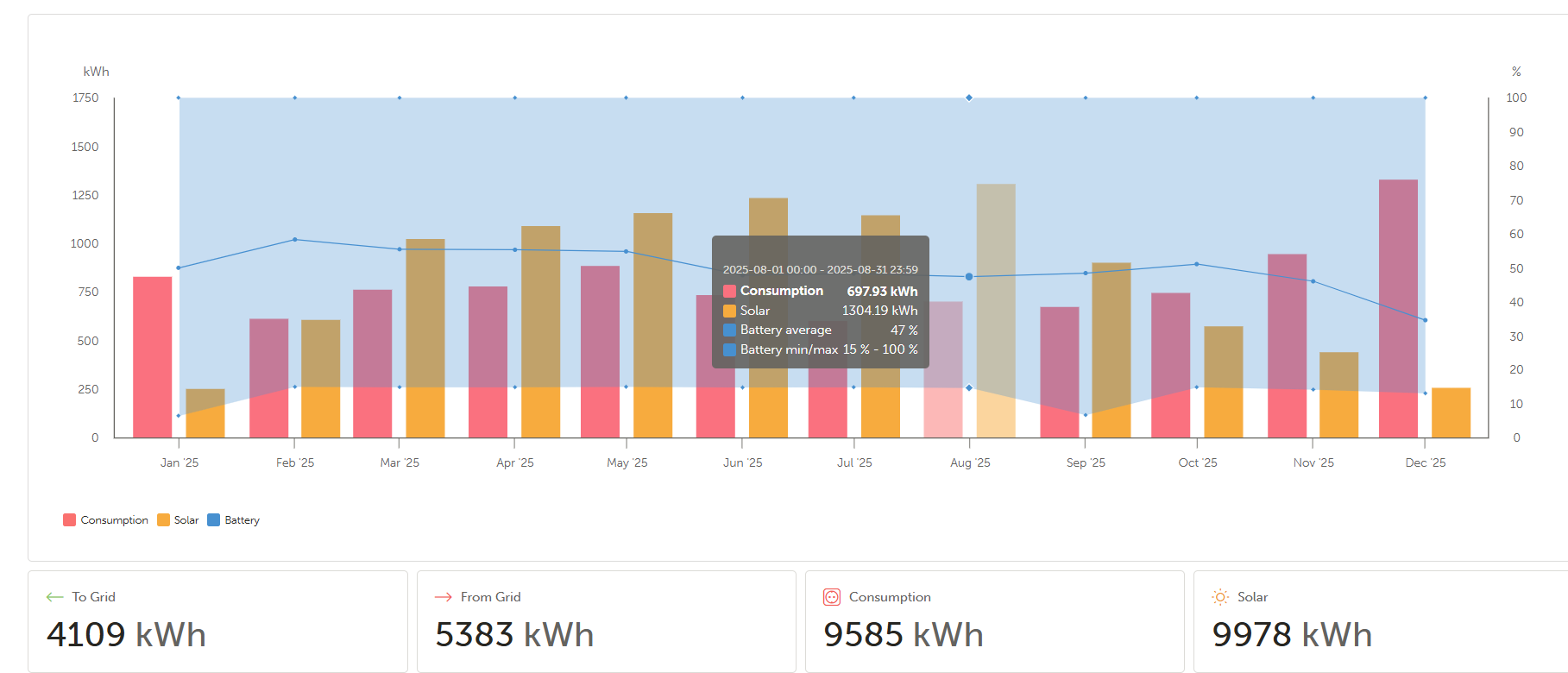Click the Consumption socket icon in summary card
This screenshot has height=673, width=1568.
coord(832,597)
